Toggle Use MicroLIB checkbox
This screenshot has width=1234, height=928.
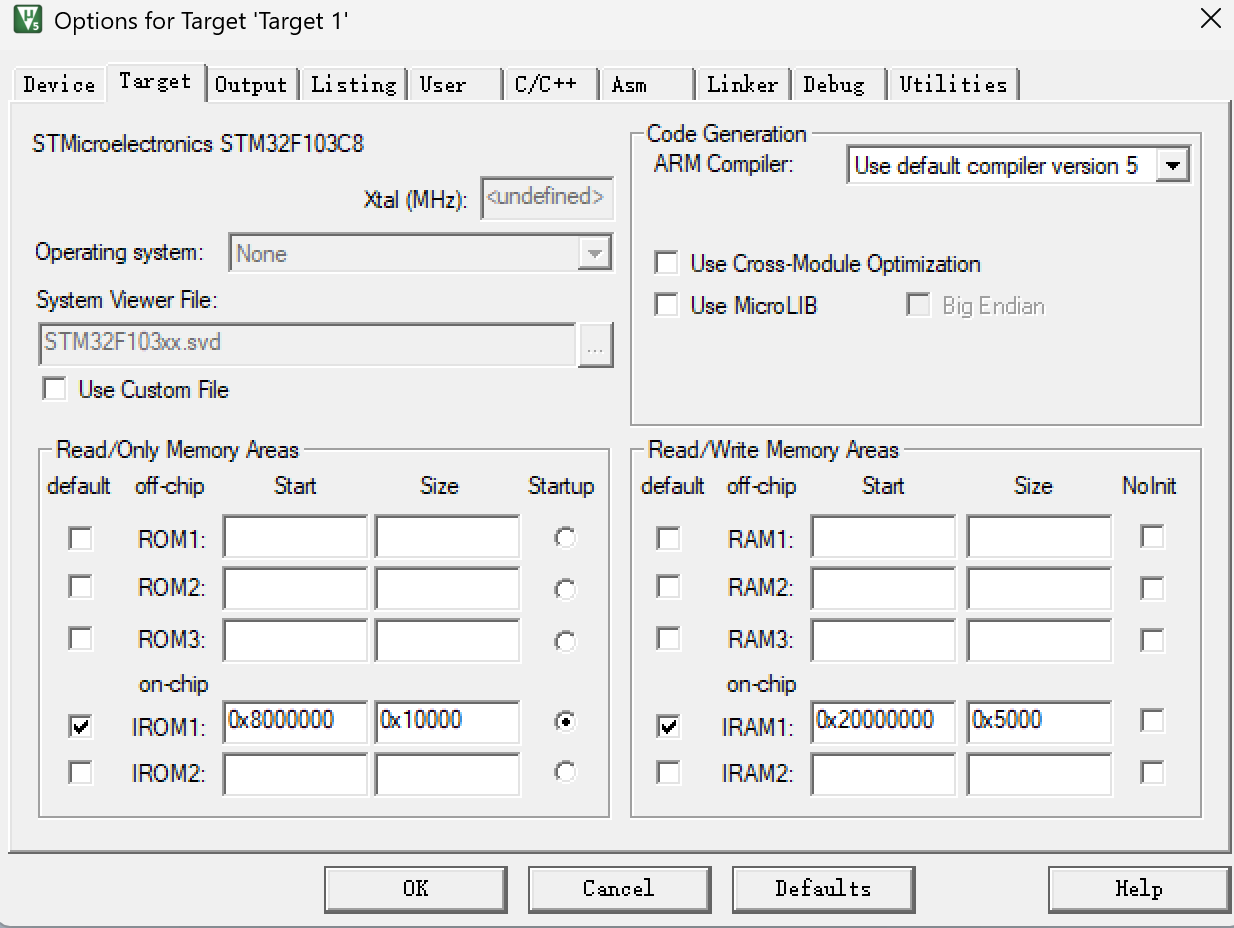point(666,305)
